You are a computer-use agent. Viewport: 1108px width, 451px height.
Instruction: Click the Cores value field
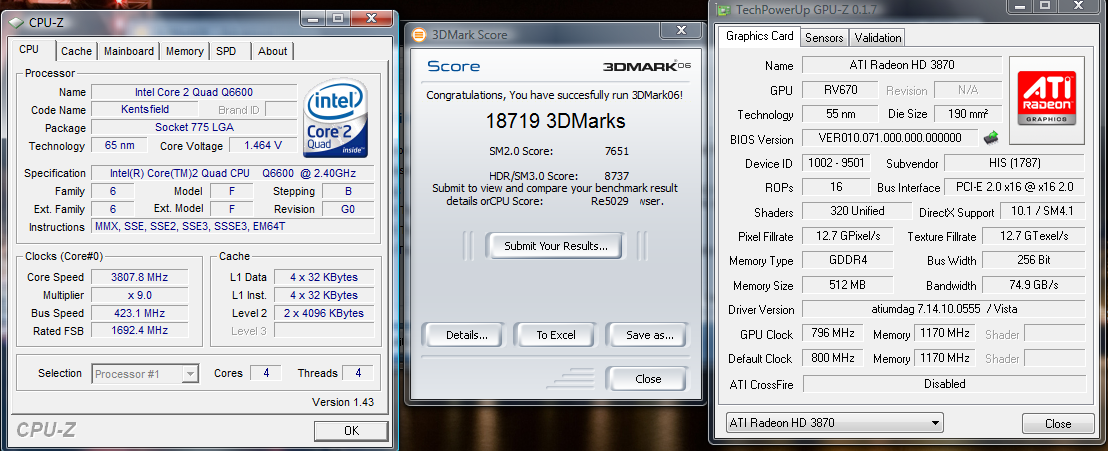click(266, 373)
